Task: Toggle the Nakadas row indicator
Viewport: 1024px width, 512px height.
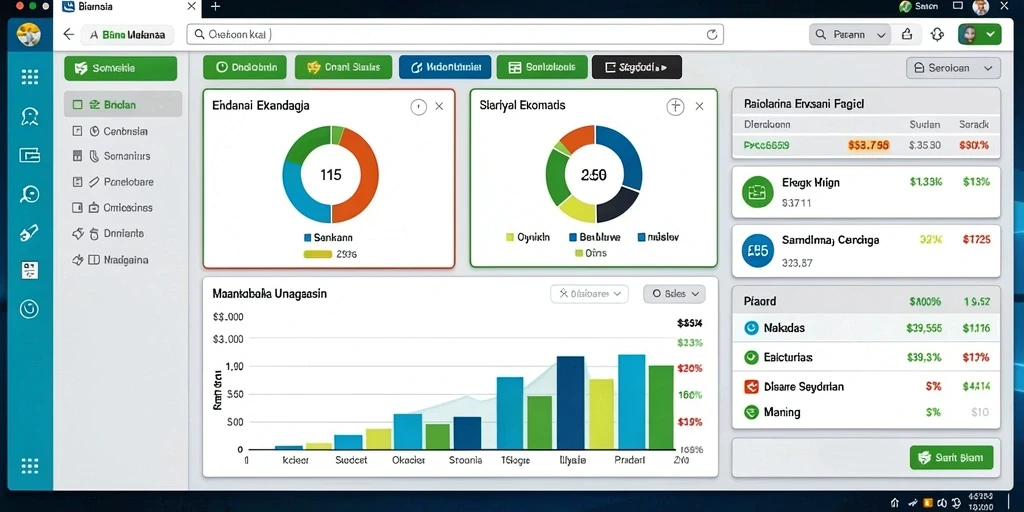Action: pos(751,328)
